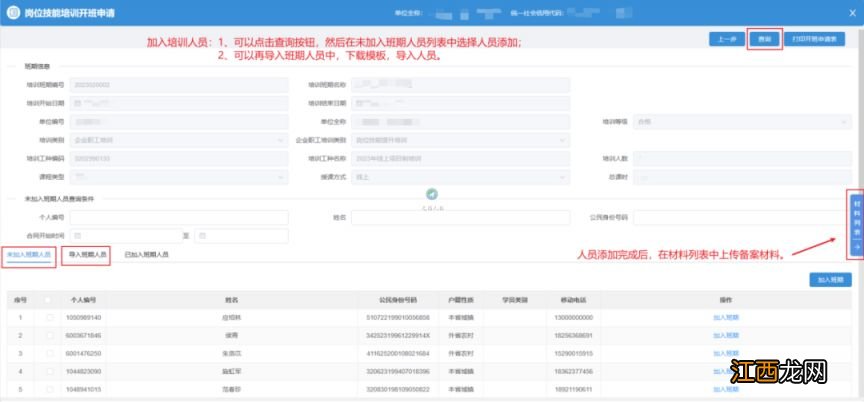Select phone number 18256368691 cell

tap(574, 335)
